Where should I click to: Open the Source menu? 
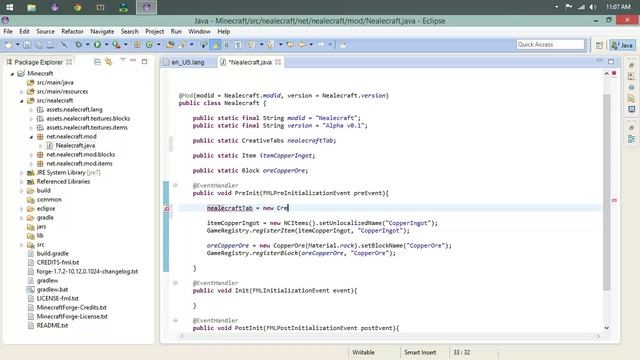click(x=45, y=31)
